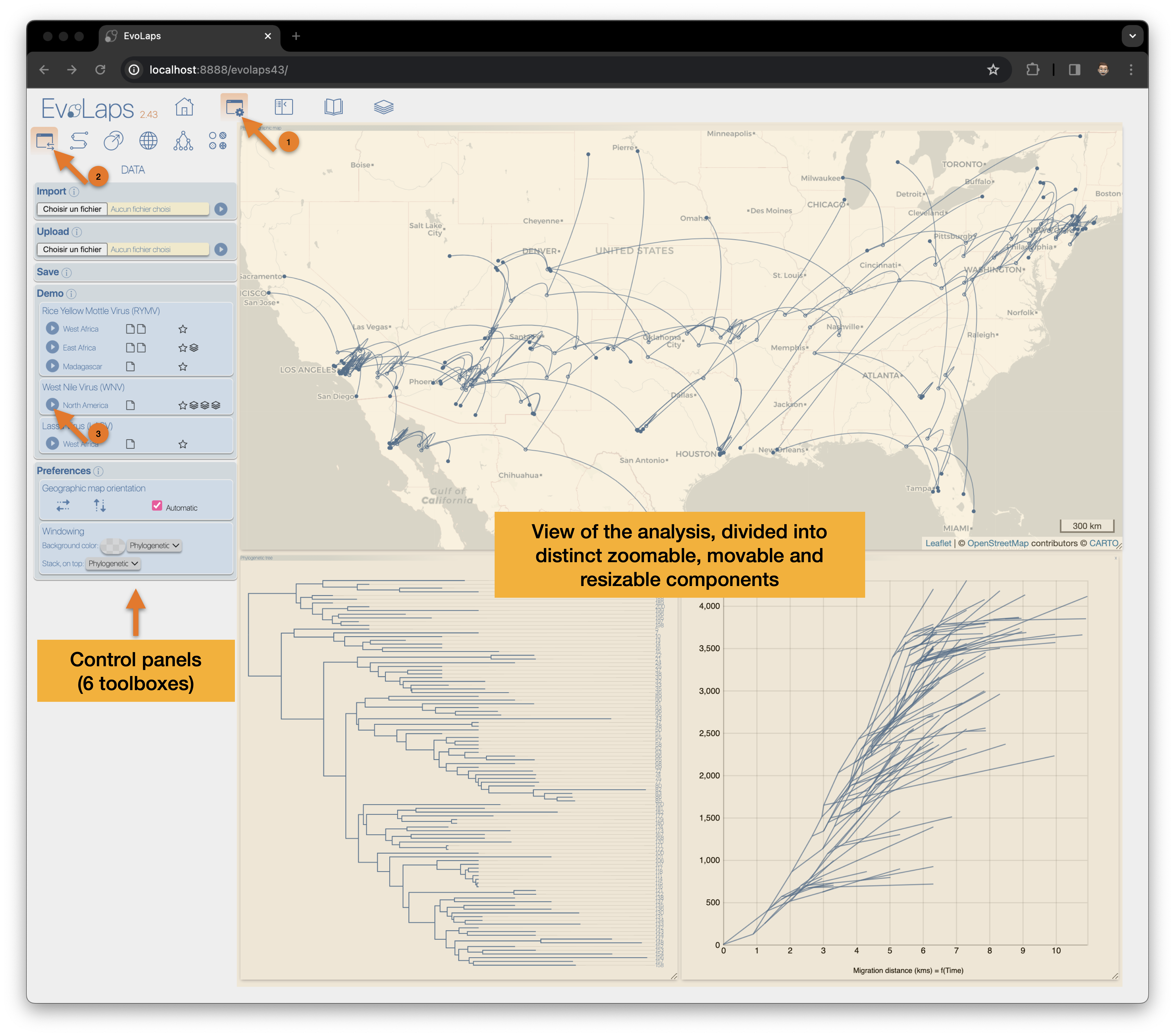Run the Upload play button
Viewport: 1175px width, 1036px height.
pyautogui.click(x=221, y=249)
